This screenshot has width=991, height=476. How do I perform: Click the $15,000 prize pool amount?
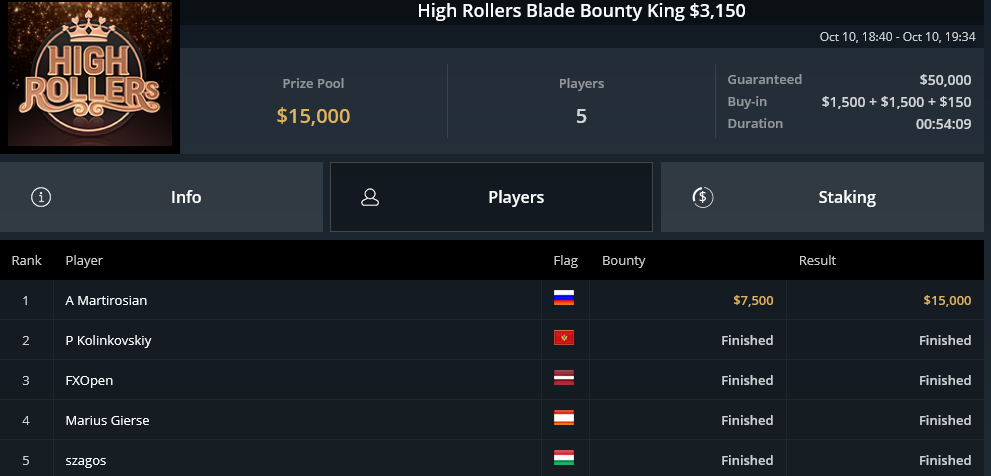click(313, 116)
